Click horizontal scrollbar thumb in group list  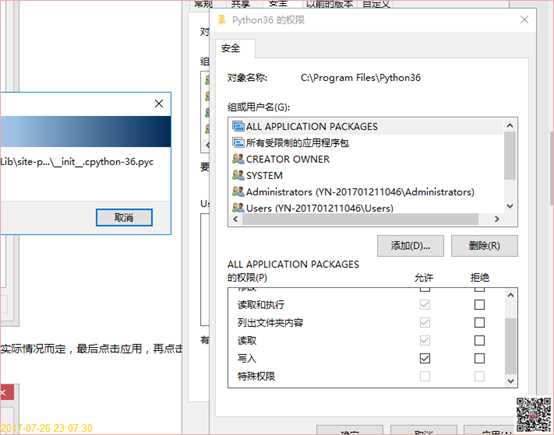coord(360,219)
